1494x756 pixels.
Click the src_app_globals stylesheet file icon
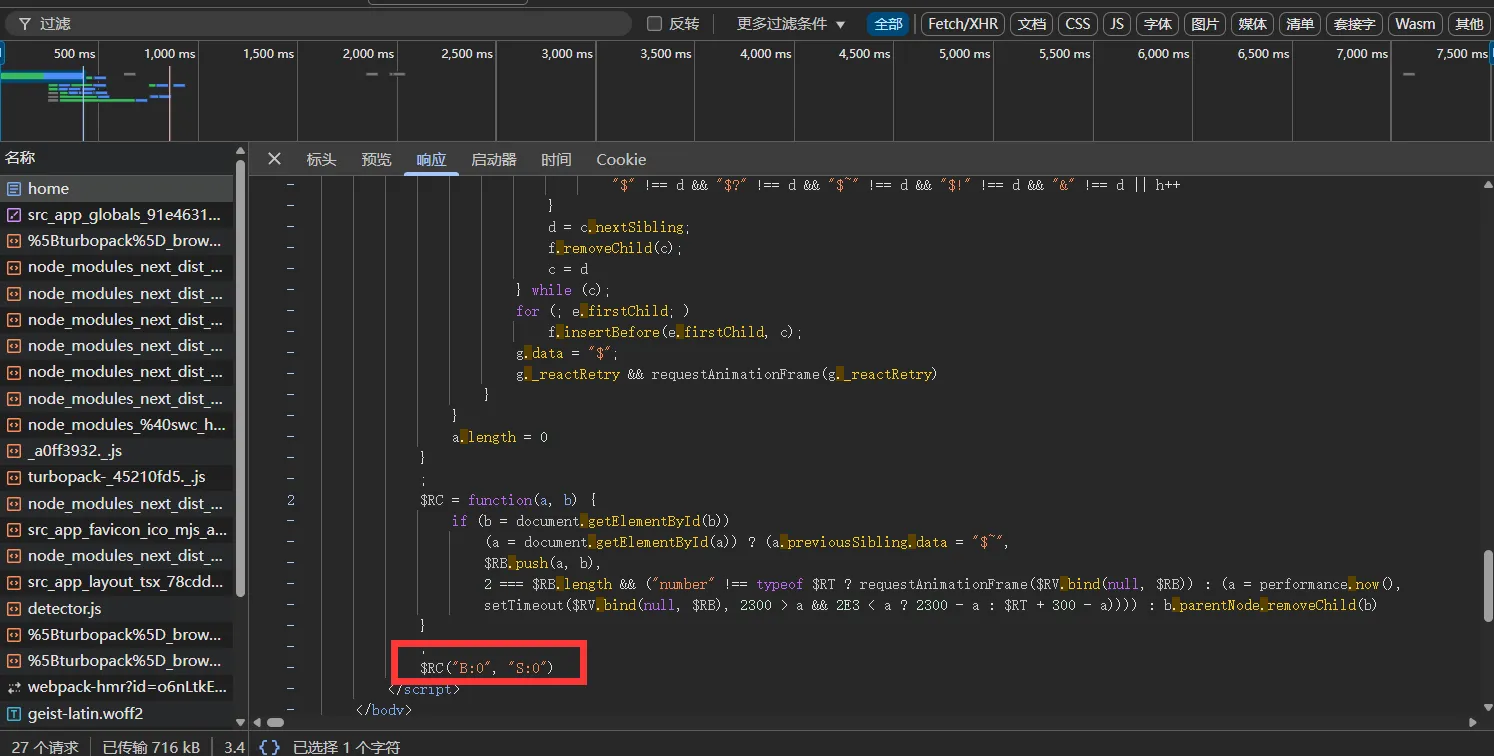pos(14,215)
